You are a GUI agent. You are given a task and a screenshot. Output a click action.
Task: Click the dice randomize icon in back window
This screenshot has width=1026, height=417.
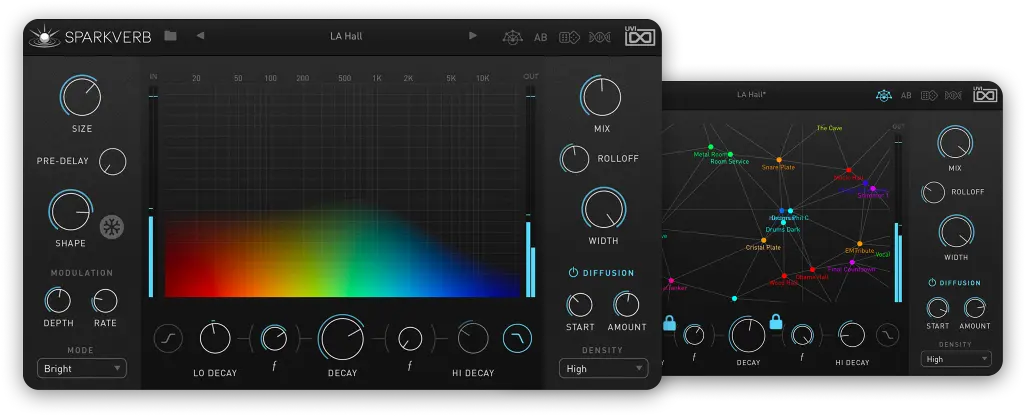[x=929, y=96]
